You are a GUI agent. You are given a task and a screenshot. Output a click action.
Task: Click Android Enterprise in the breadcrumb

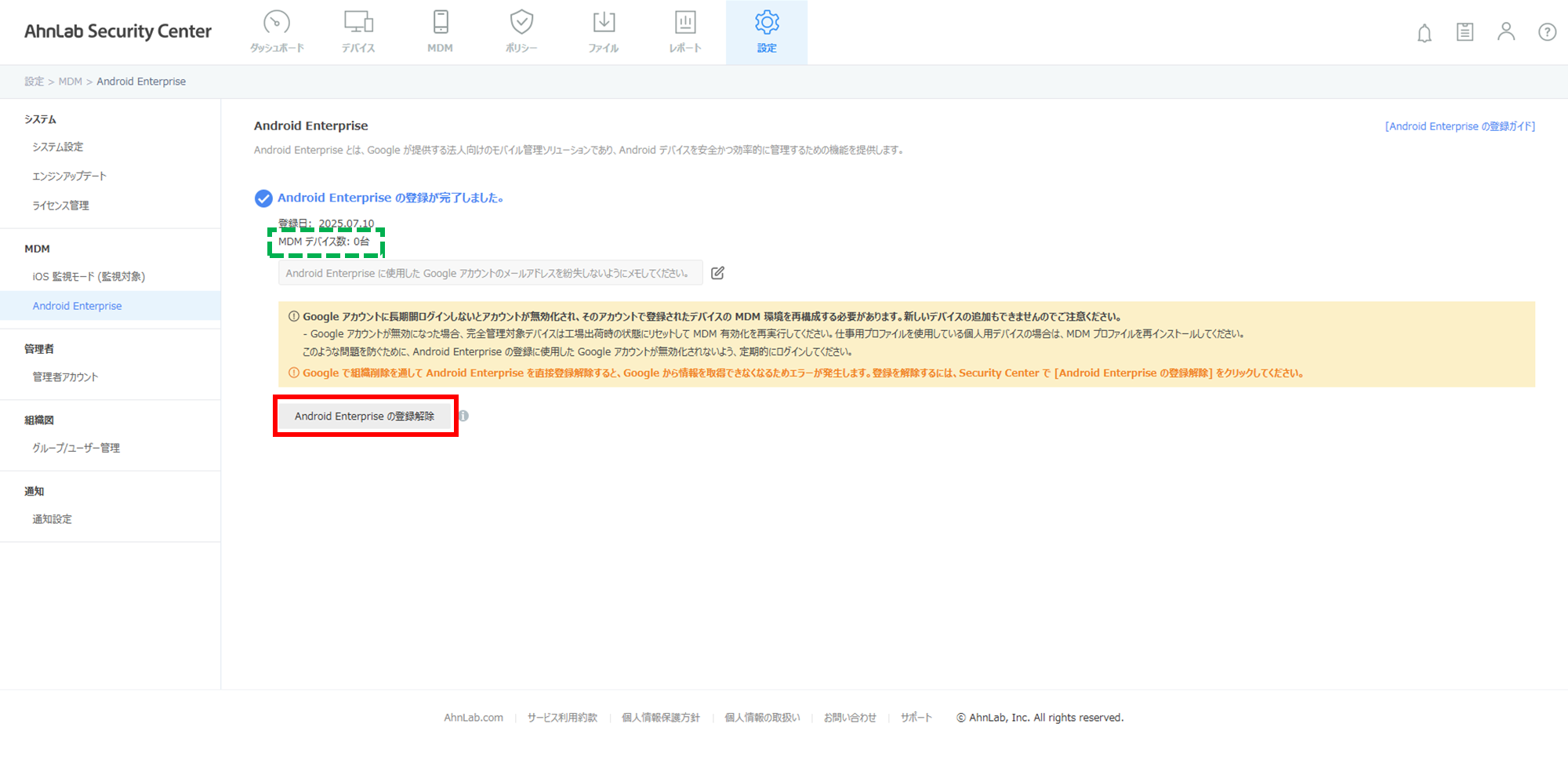pos(141,82)
